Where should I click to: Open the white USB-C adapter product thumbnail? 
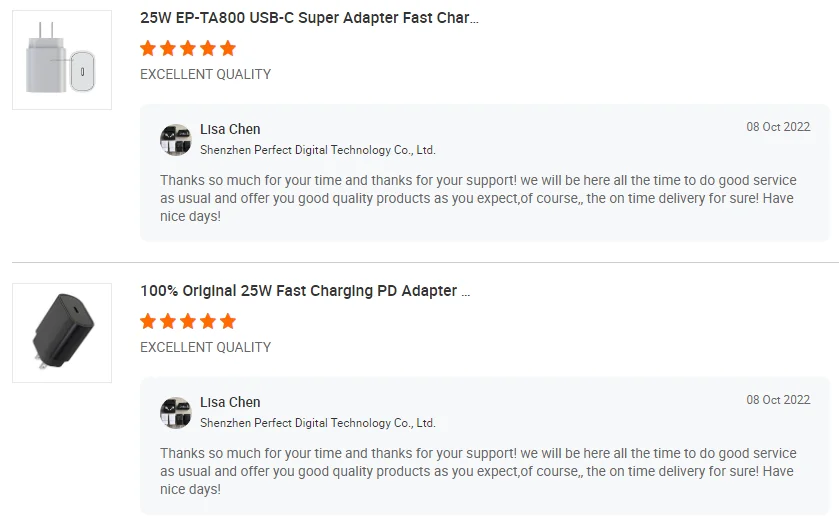(x=62, y=60)
